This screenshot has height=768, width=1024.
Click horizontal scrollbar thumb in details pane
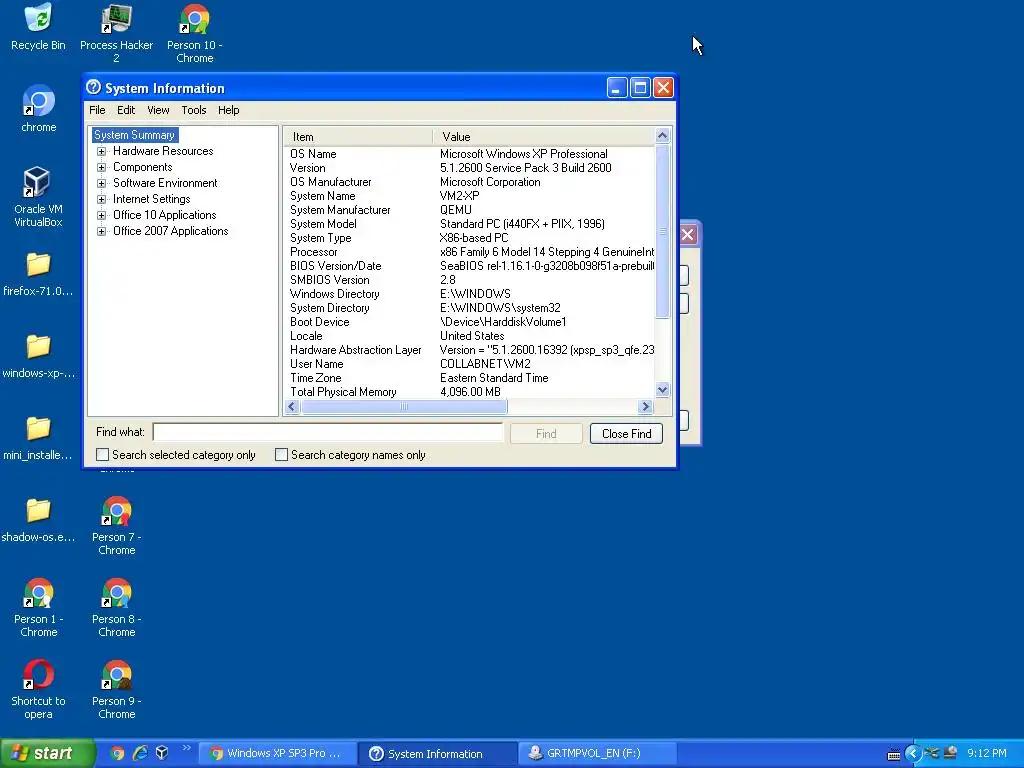point(404,407)
